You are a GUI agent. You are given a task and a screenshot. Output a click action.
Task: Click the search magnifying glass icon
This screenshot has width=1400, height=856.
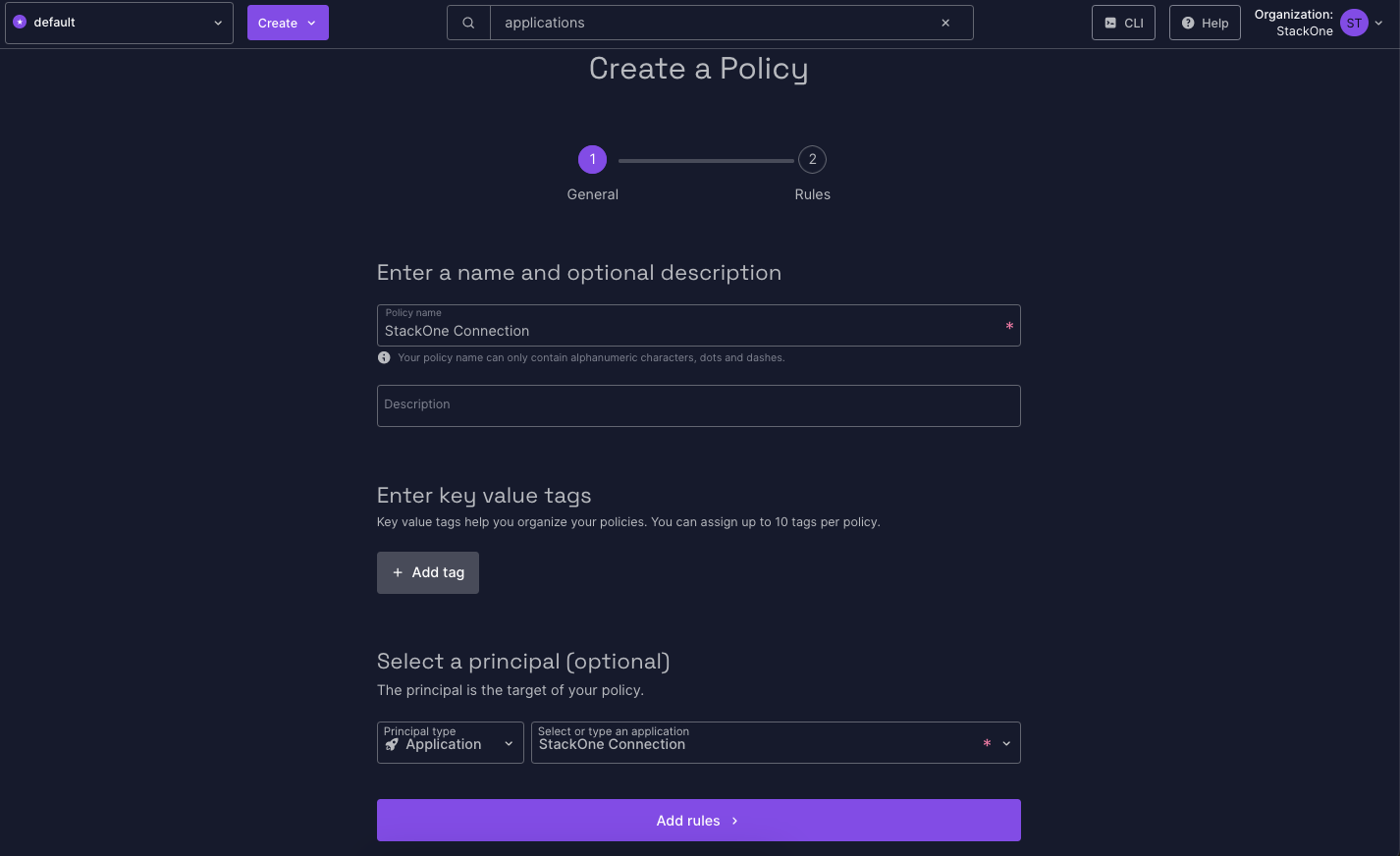pyautogui.click(x=468, y=22)
